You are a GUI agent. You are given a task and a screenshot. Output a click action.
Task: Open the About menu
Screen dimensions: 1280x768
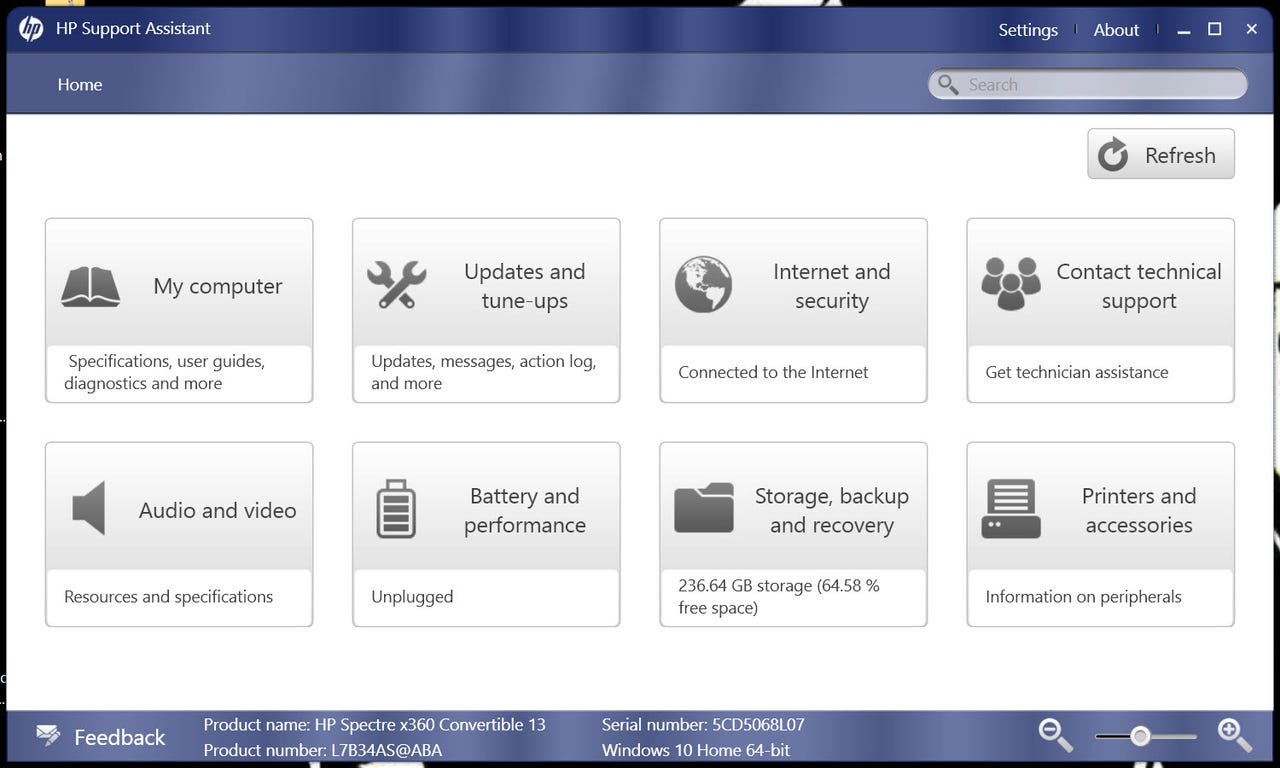[1116, 29]
